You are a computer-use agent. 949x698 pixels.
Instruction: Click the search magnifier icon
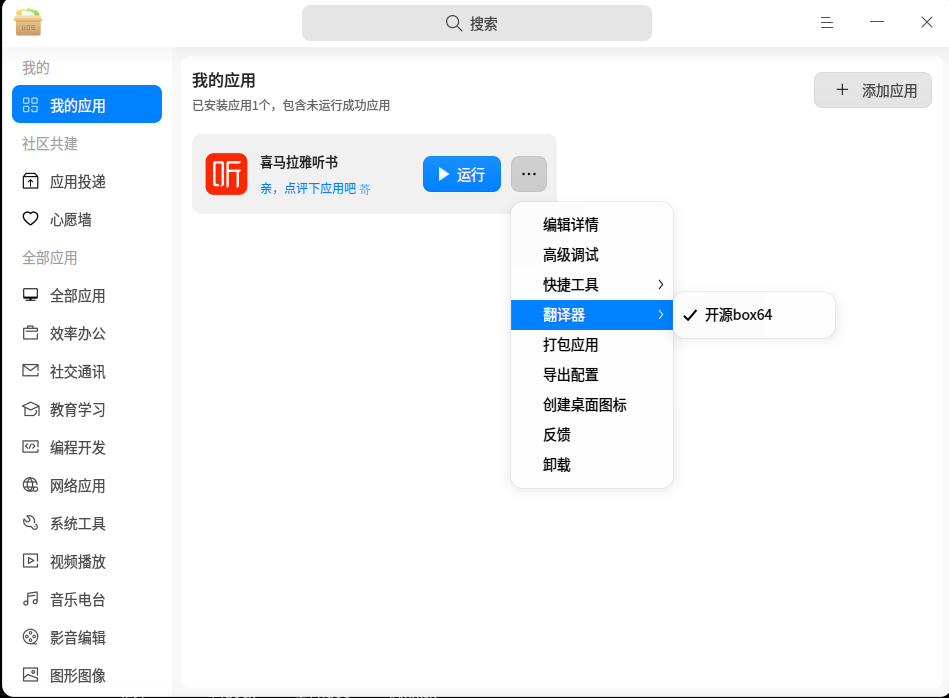(x=453, y=23)
